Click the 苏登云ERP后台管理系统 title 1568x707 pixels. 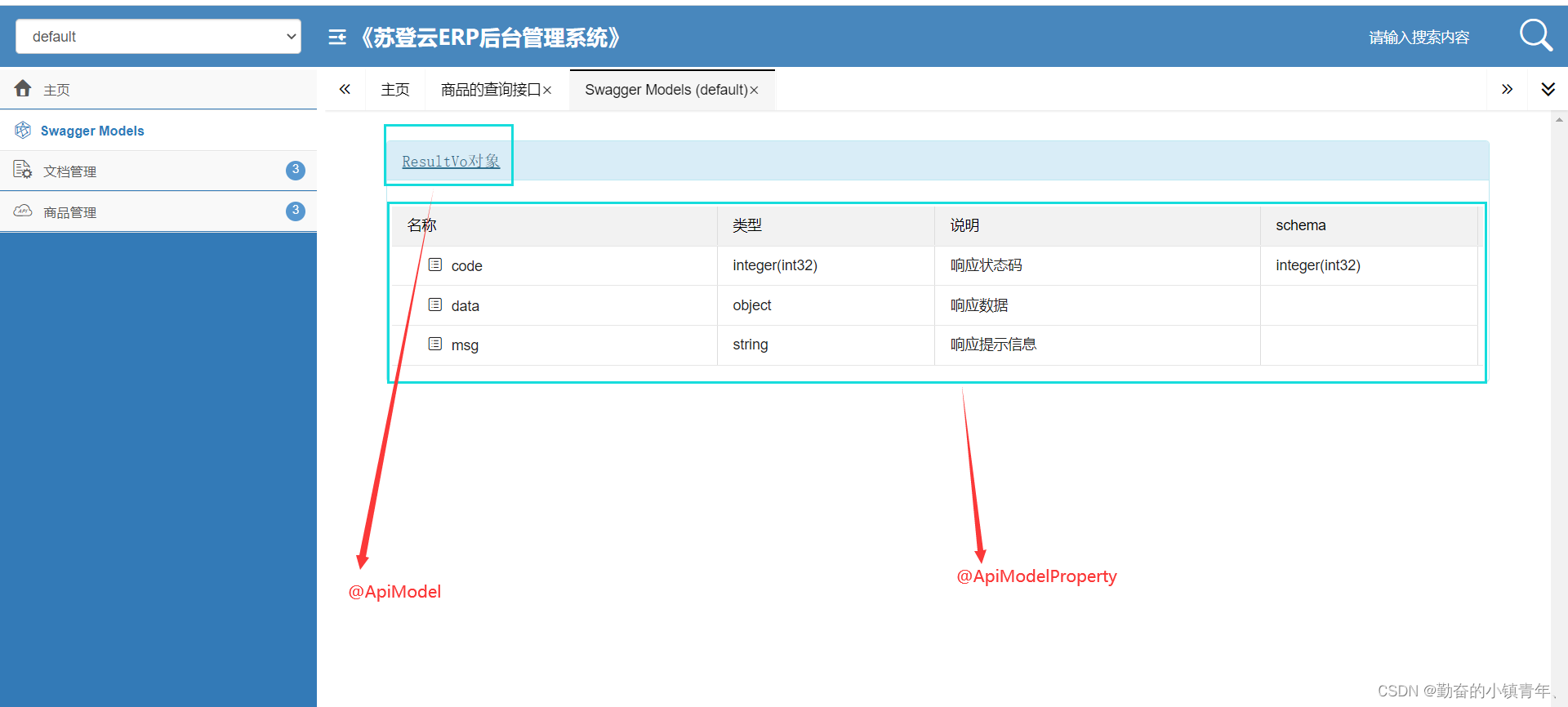coord(491,38)
